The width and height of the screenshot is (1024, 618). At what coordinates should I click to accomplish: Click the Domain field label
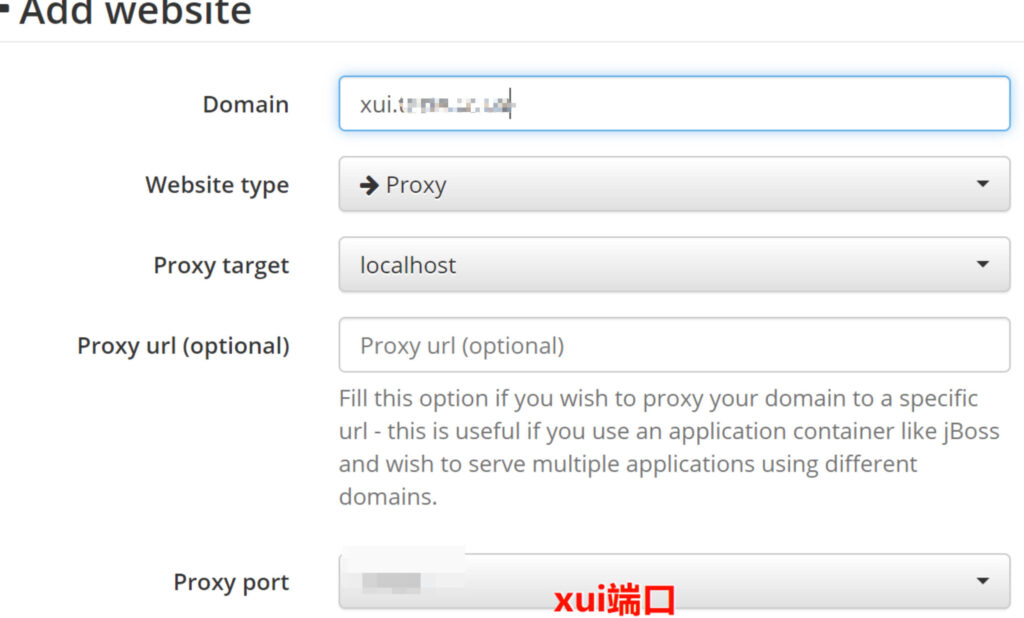[x=245, y=104]
